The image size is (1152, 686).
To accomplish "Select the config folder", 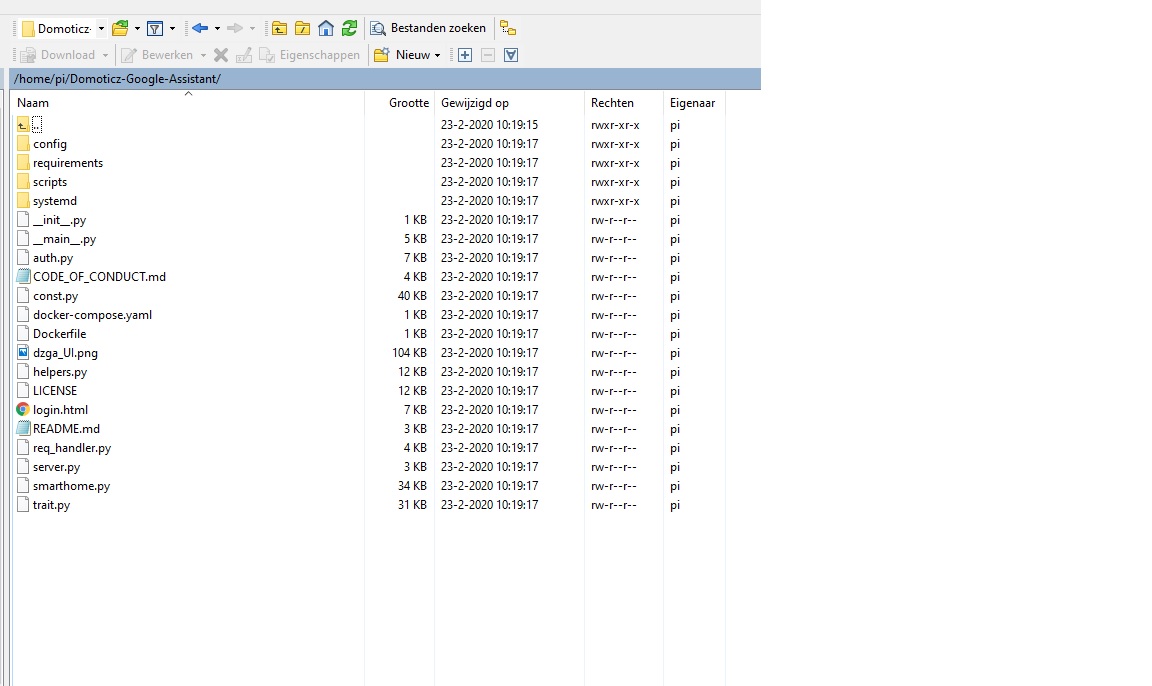I will coord(50,144).
